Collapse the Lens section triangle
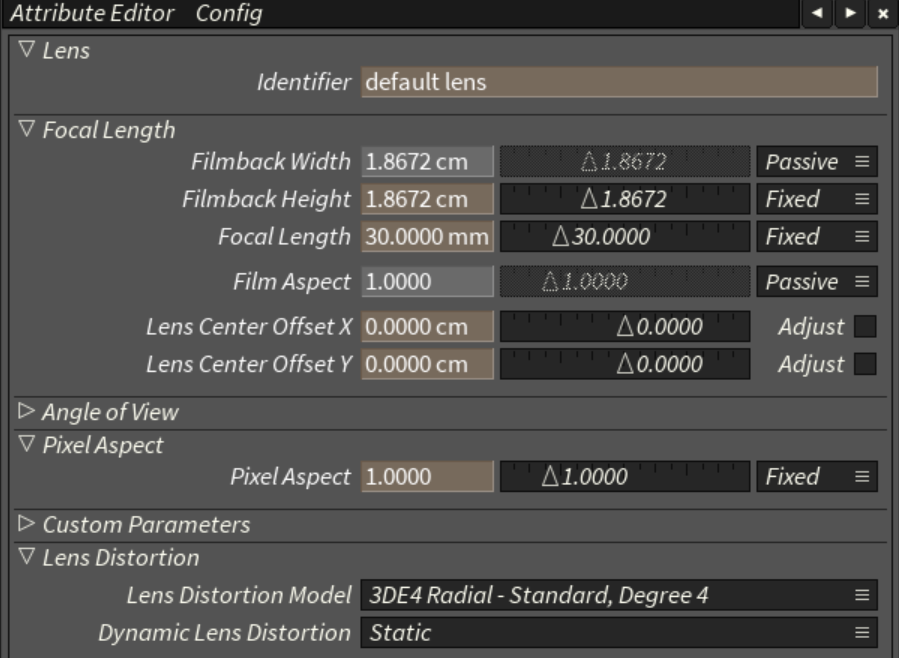Image resolution: width=899 pixels, height=658 pixels. 27,51
